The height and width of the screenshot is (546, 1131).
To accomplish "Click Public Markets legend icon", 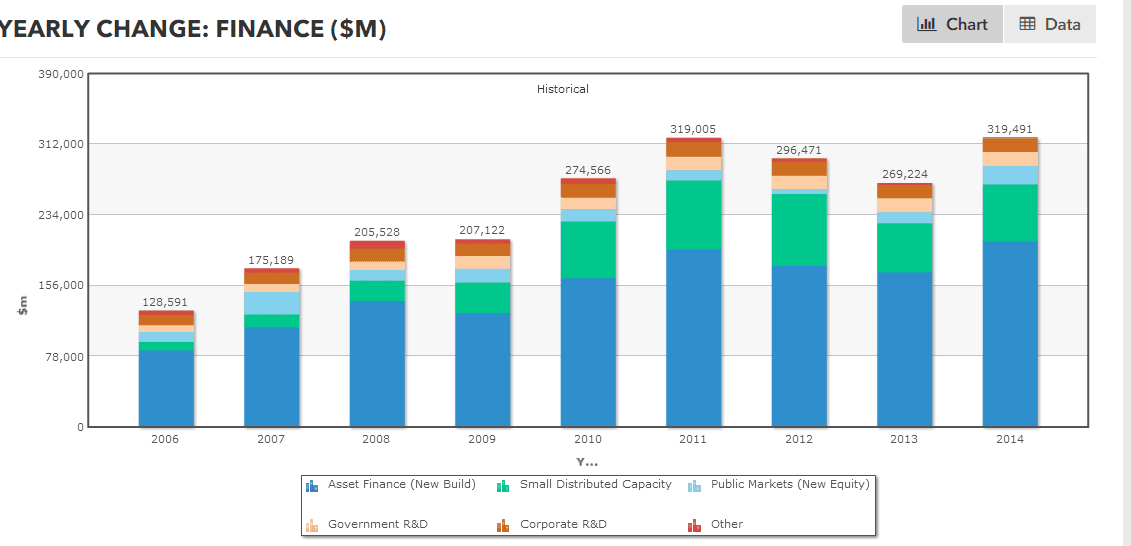I will click(695, 486).
